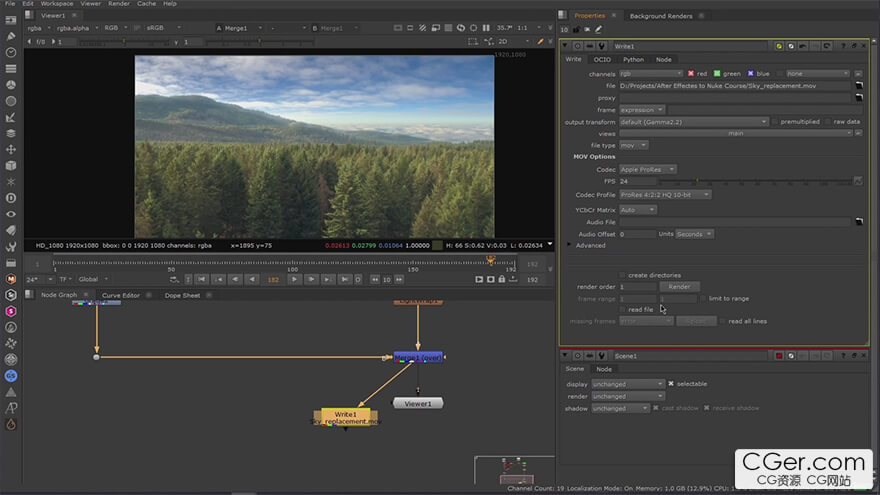Open the Workspace menu
Viewport: 880px width, 495px height.
click(x=57, y=3)
